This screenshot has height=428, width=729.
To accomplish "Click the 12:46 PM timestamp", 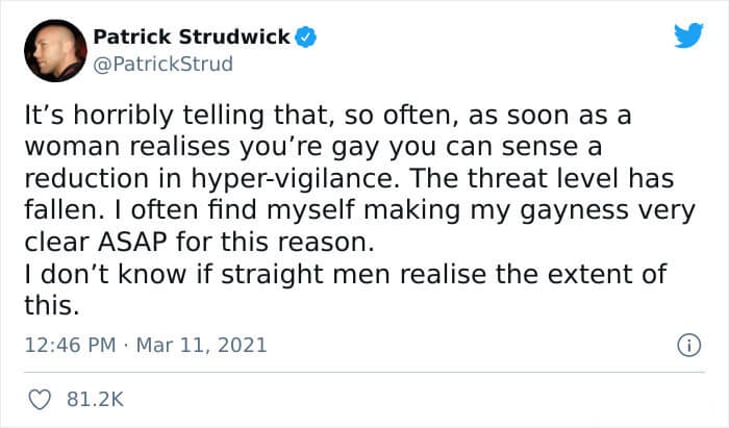I will coord(70,345).
